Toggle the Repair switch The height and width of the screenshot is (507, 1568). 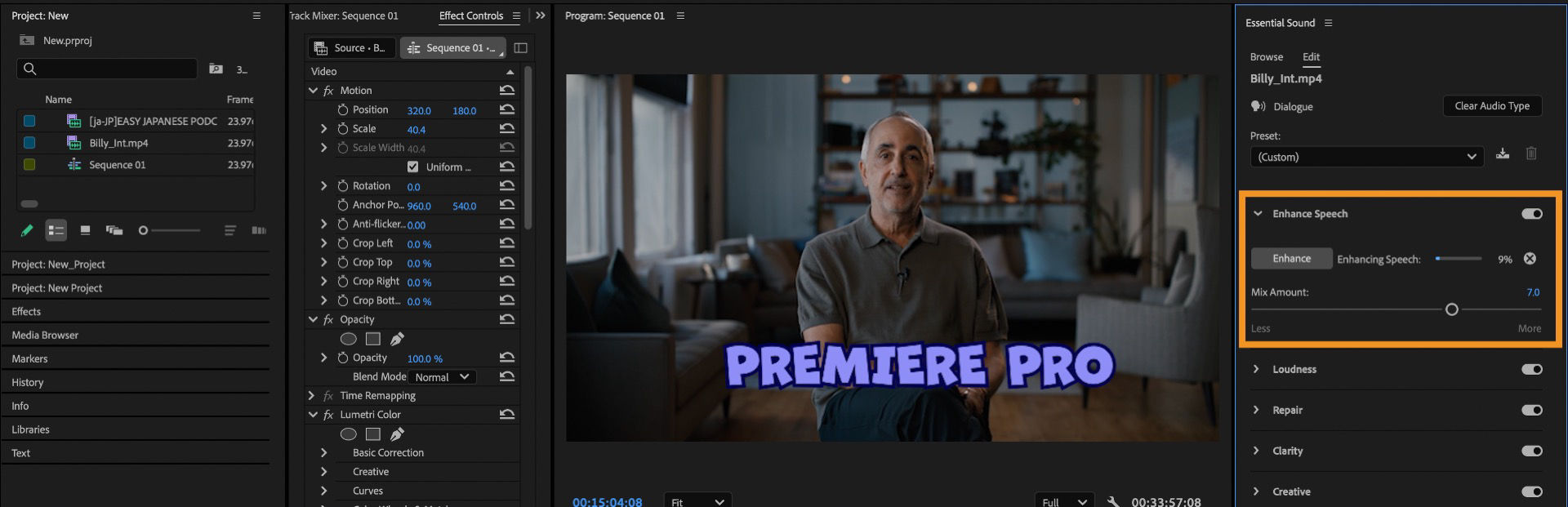point(1531,410)
